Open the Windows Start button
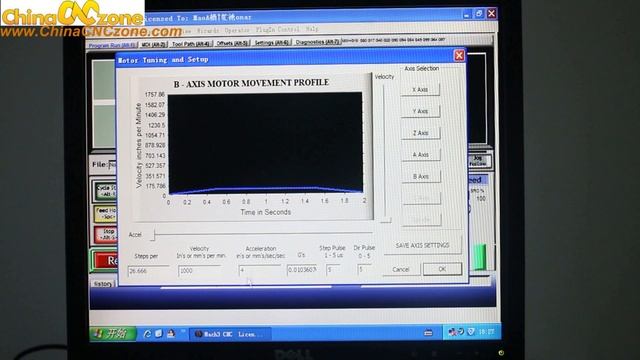Viewport: 640px width, 360px height. point(112,334)
